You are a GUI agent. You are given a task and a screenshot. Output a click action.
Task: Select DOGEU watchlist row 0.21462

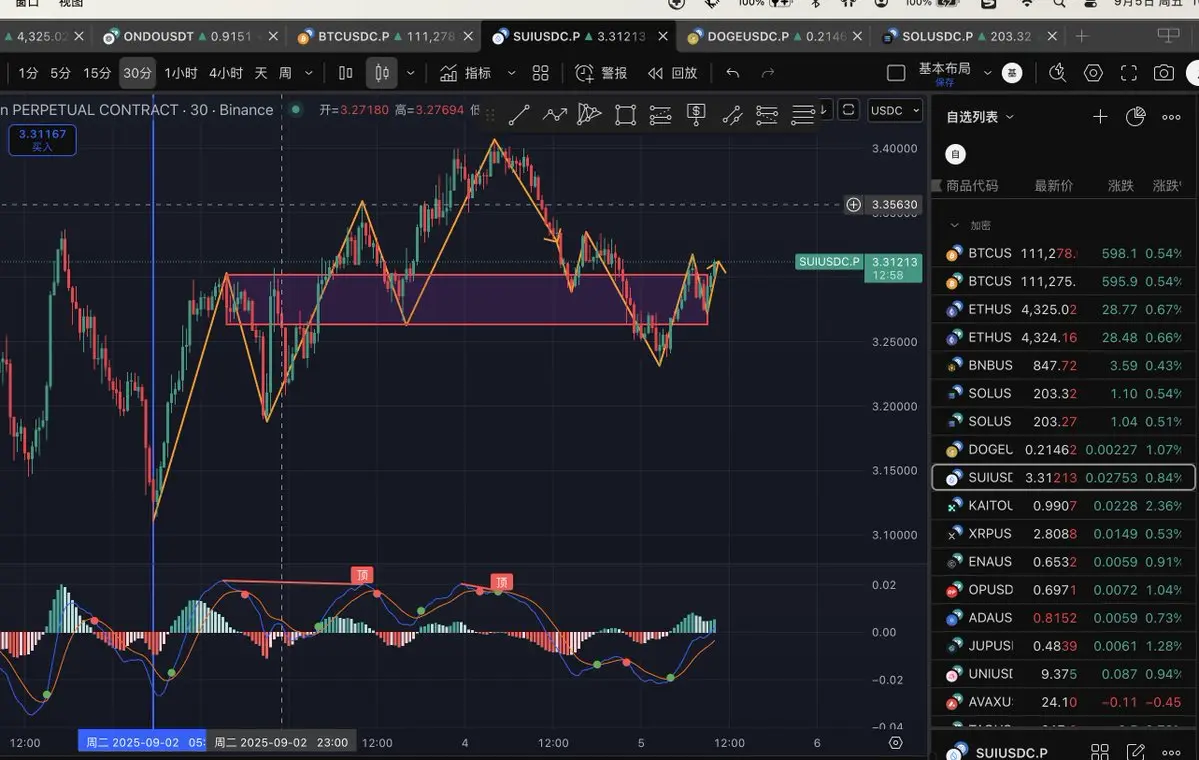pyautogui.click(x=1063, y=450)
